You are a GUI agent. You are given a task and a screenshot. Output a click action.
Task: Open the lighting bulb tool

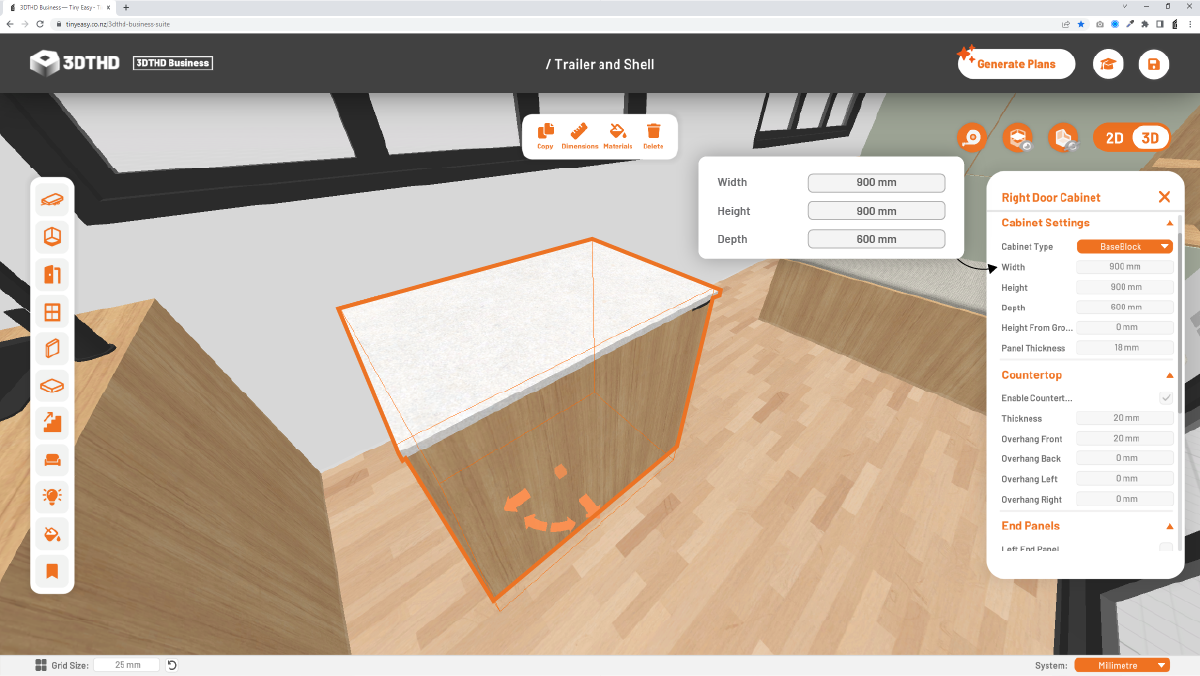(x=52, y=497)
